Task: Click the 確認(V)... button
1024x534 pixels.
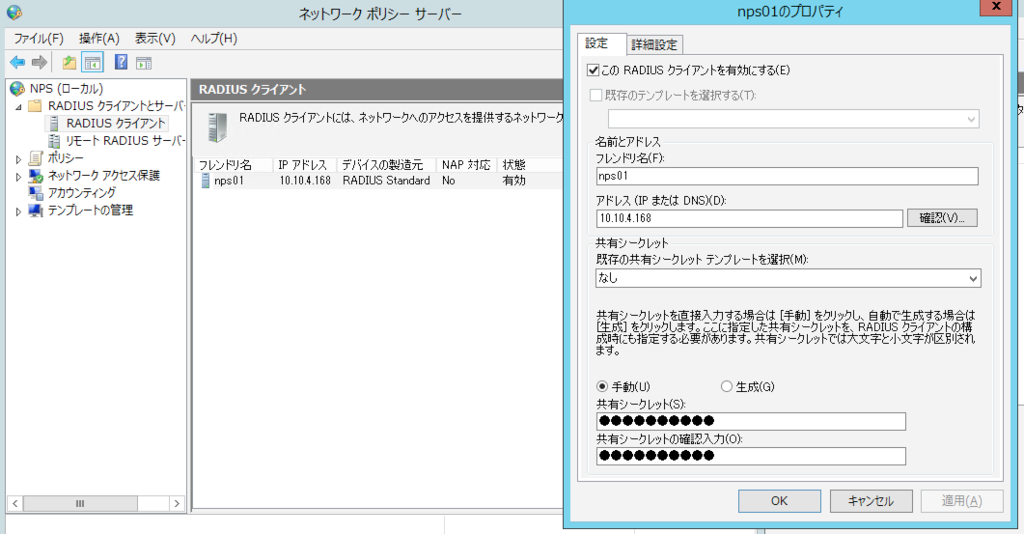Action: (x=942, y=218)
